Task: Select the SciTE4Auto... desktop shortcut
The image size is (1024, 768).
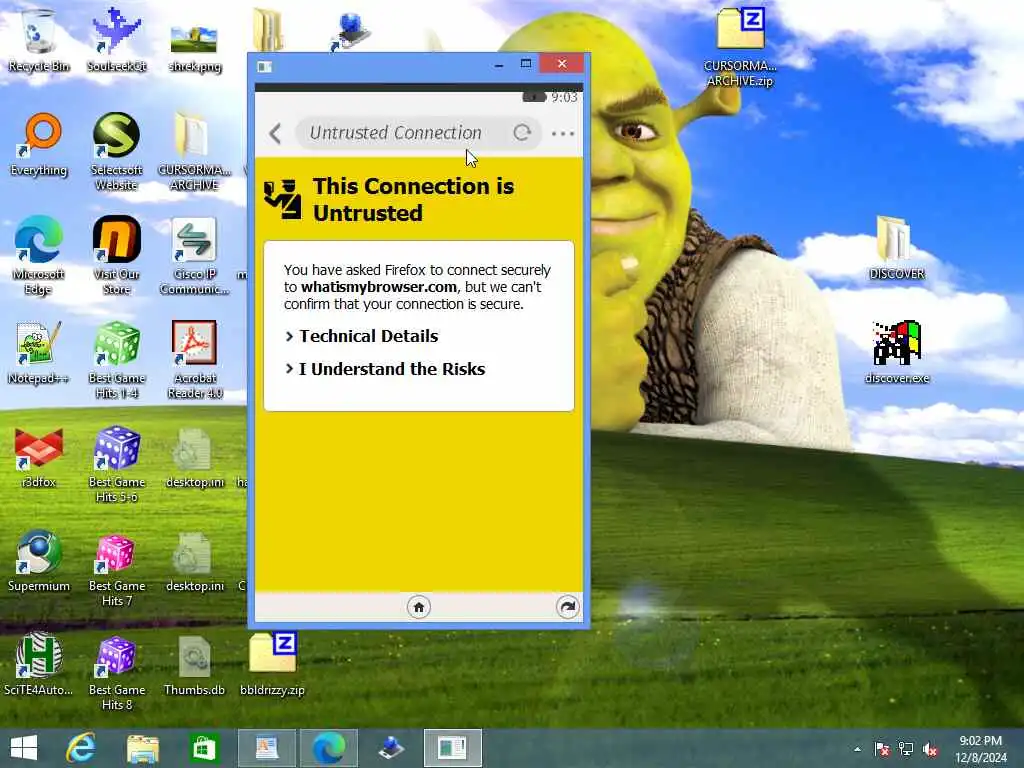Action: (x=39, y=664)
